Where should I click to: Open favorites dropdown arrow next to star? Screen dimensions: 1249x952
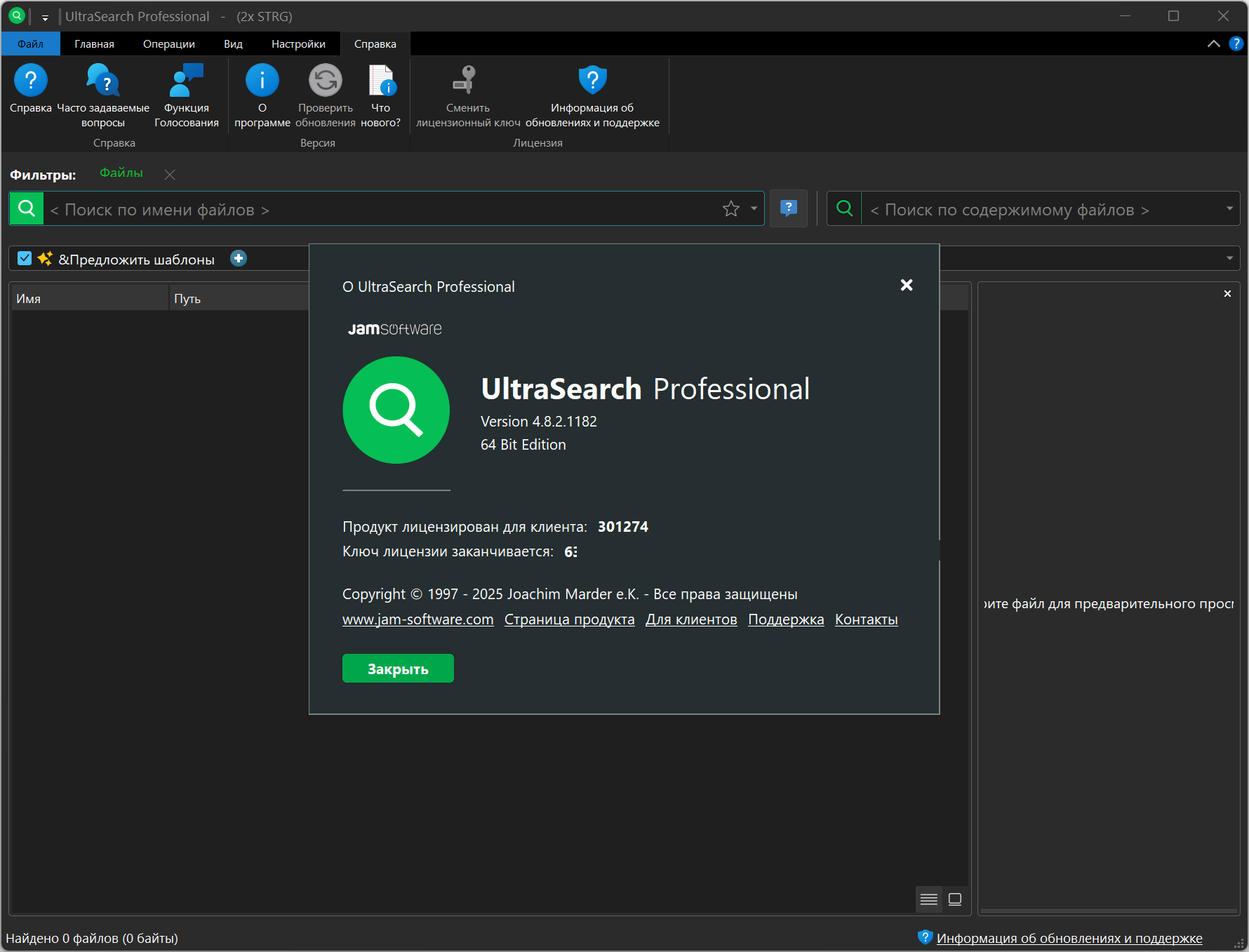click(754, 208)
